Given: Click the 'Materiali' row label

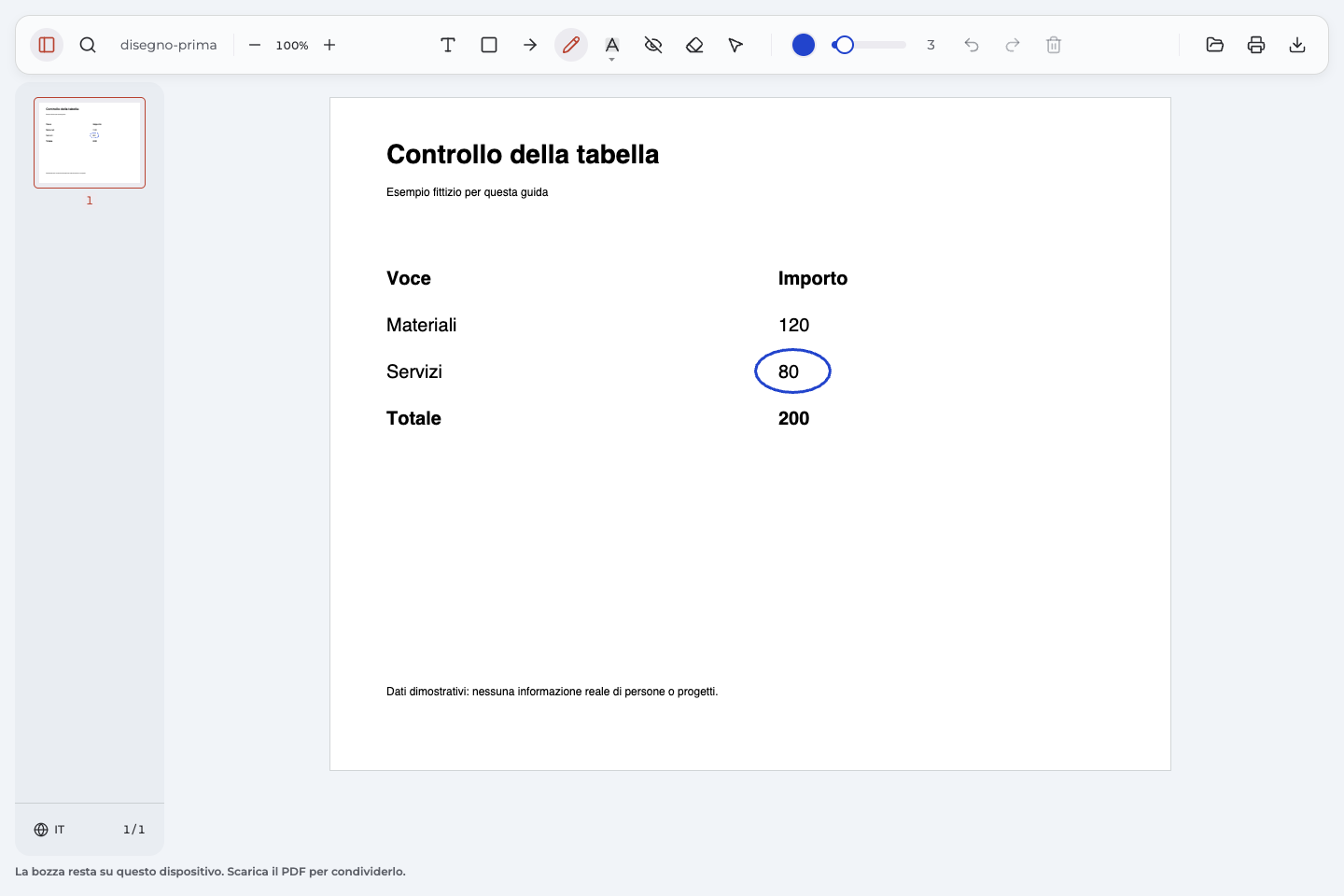Looking at the screenshot, I should tap(422, 325).
